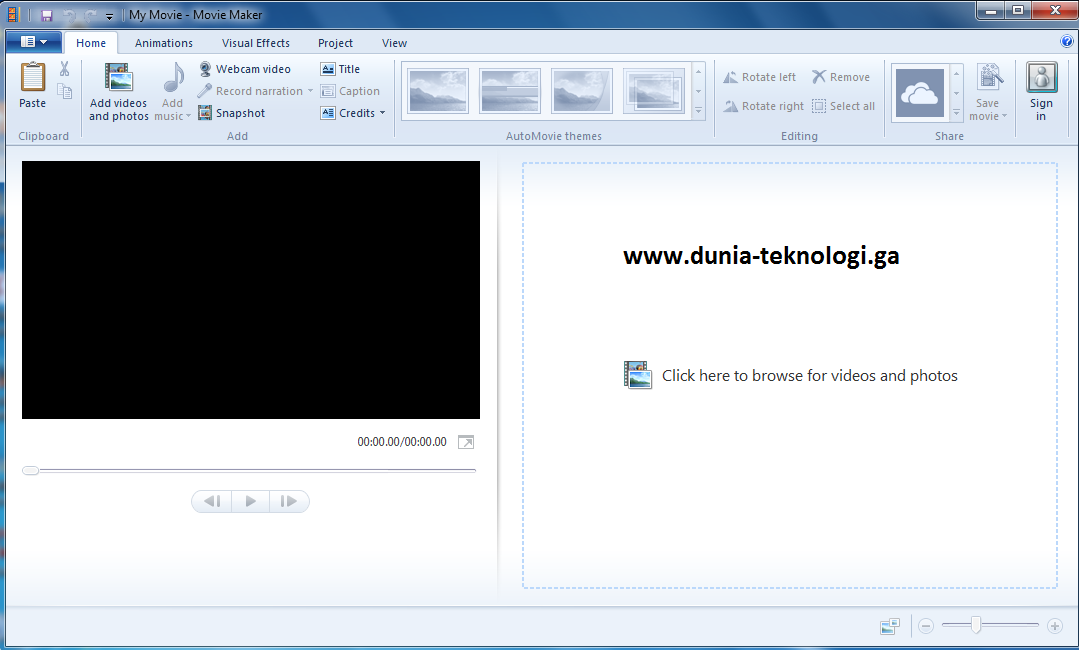Open the Help question mark icon
This screenshot has width=1079, height=650.
[1067, 41]
